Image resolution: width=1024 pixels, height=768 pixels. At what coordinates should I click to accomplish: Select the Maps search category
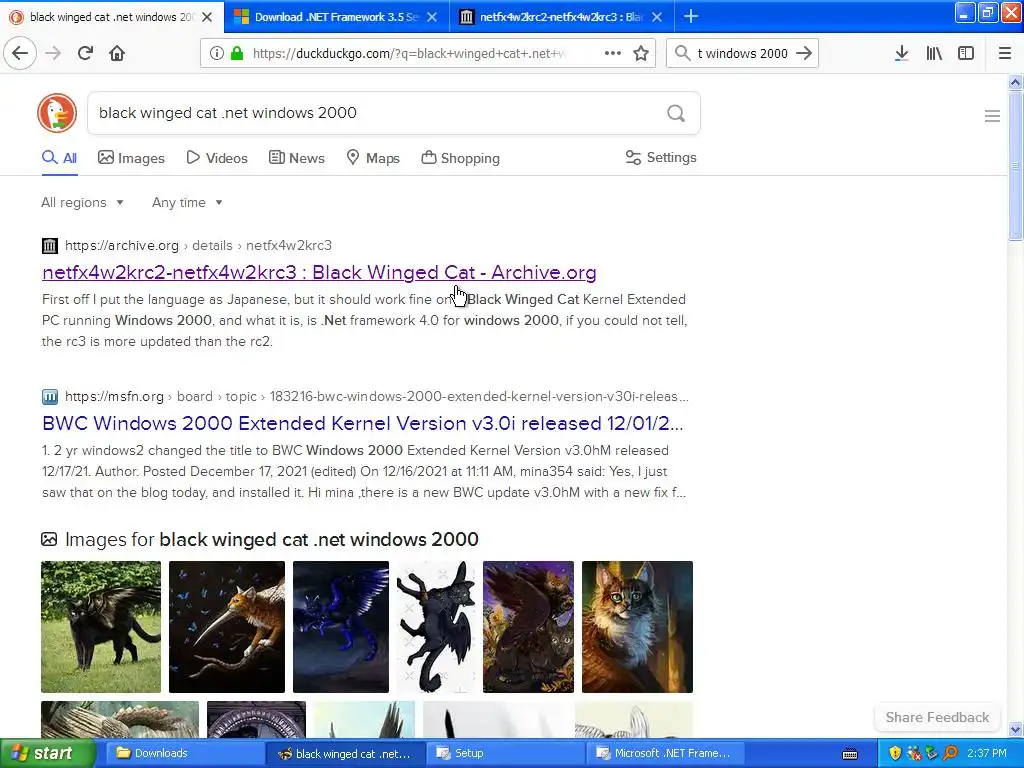coord(373,158)
